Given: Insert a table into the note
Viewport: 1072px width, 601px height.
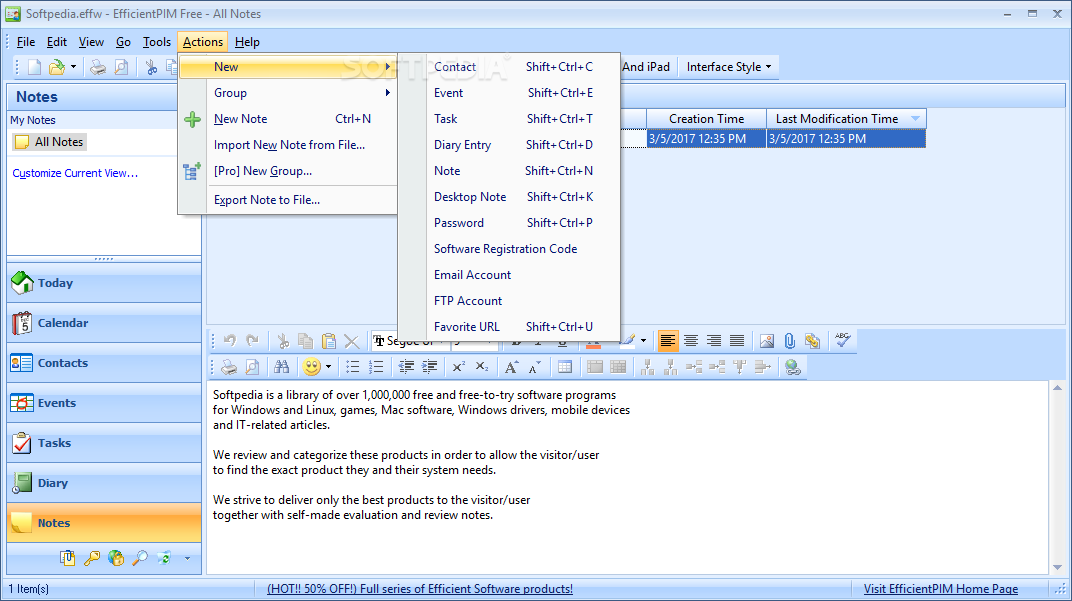Looking at the screenshot, I should coord(565,367).
